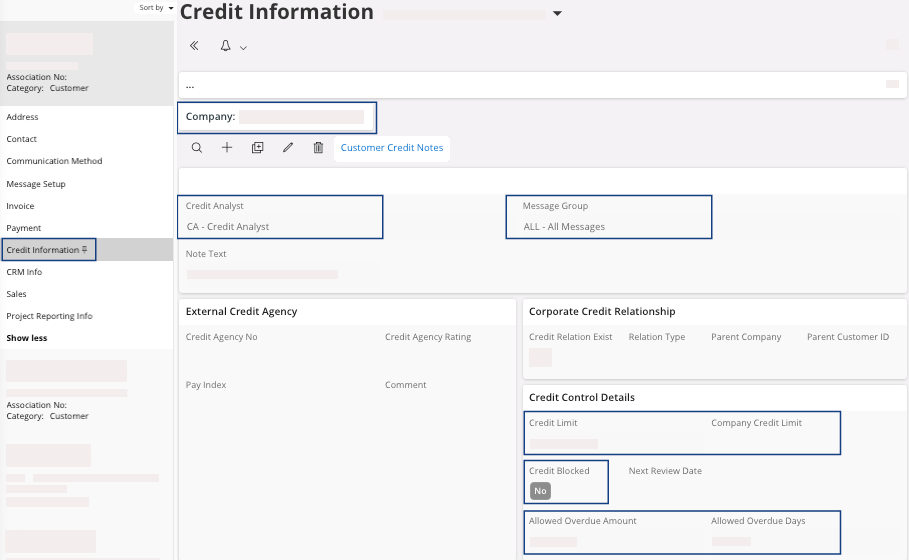Image resolution: width=909 pixels, height=560 pixels.
Task: Open the Address menu item
Action: click(x=22, y=117)
